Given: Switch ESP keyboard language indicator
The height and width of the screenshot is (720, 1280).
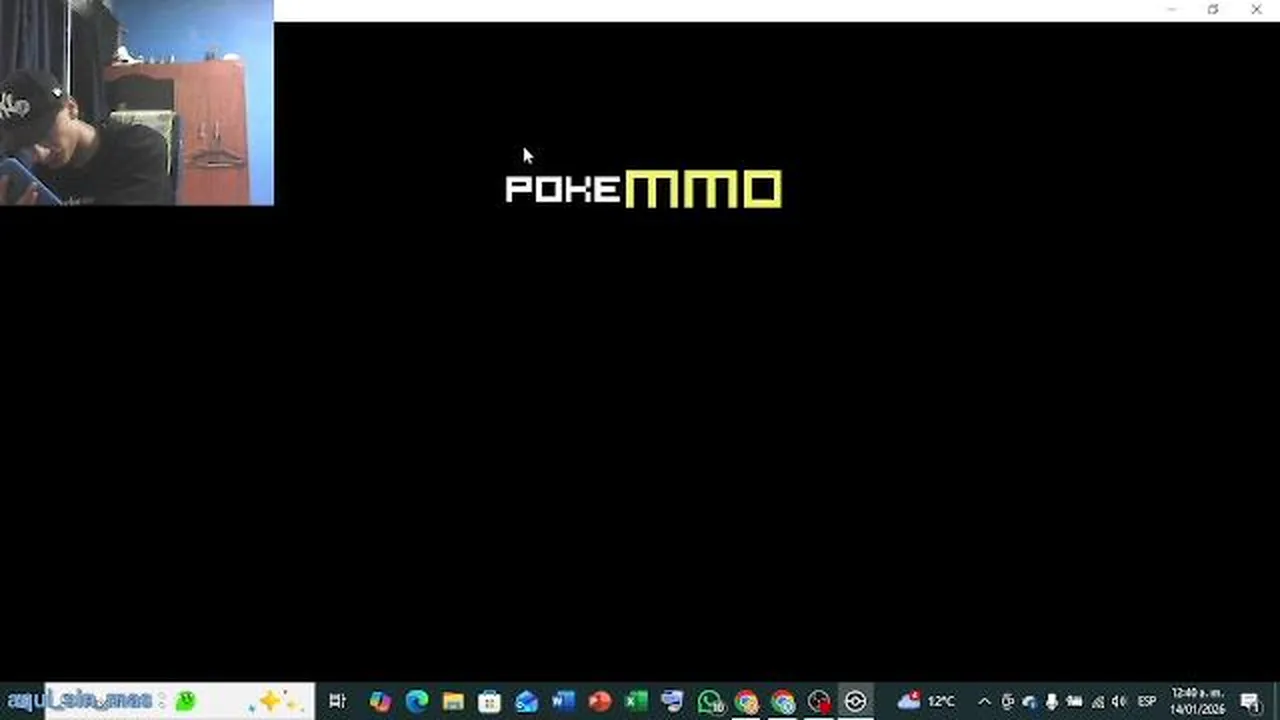Looking at the screenshot, I should (x=1147, y=701).
